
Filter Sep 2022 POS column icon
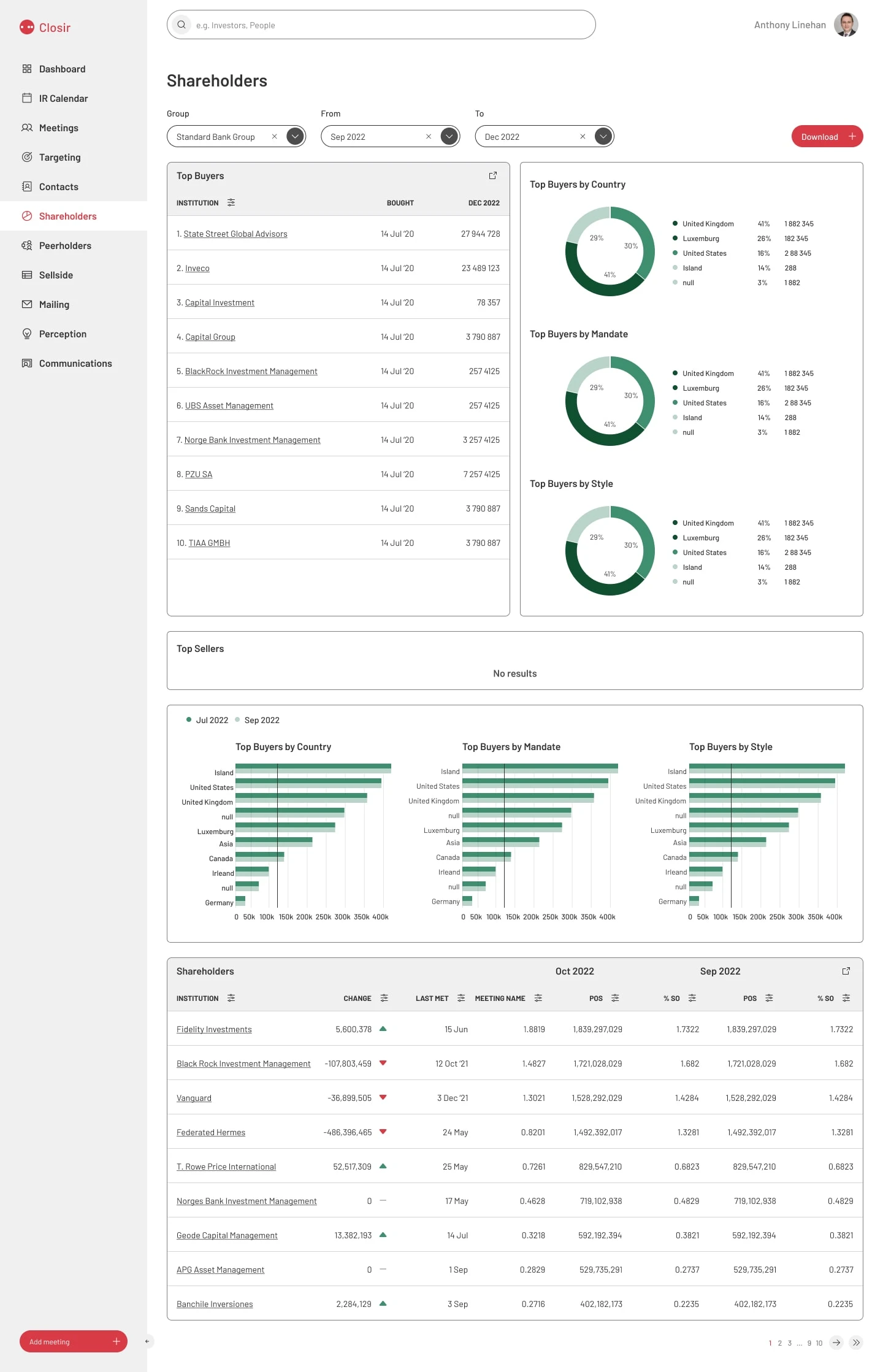click(769, 998)
